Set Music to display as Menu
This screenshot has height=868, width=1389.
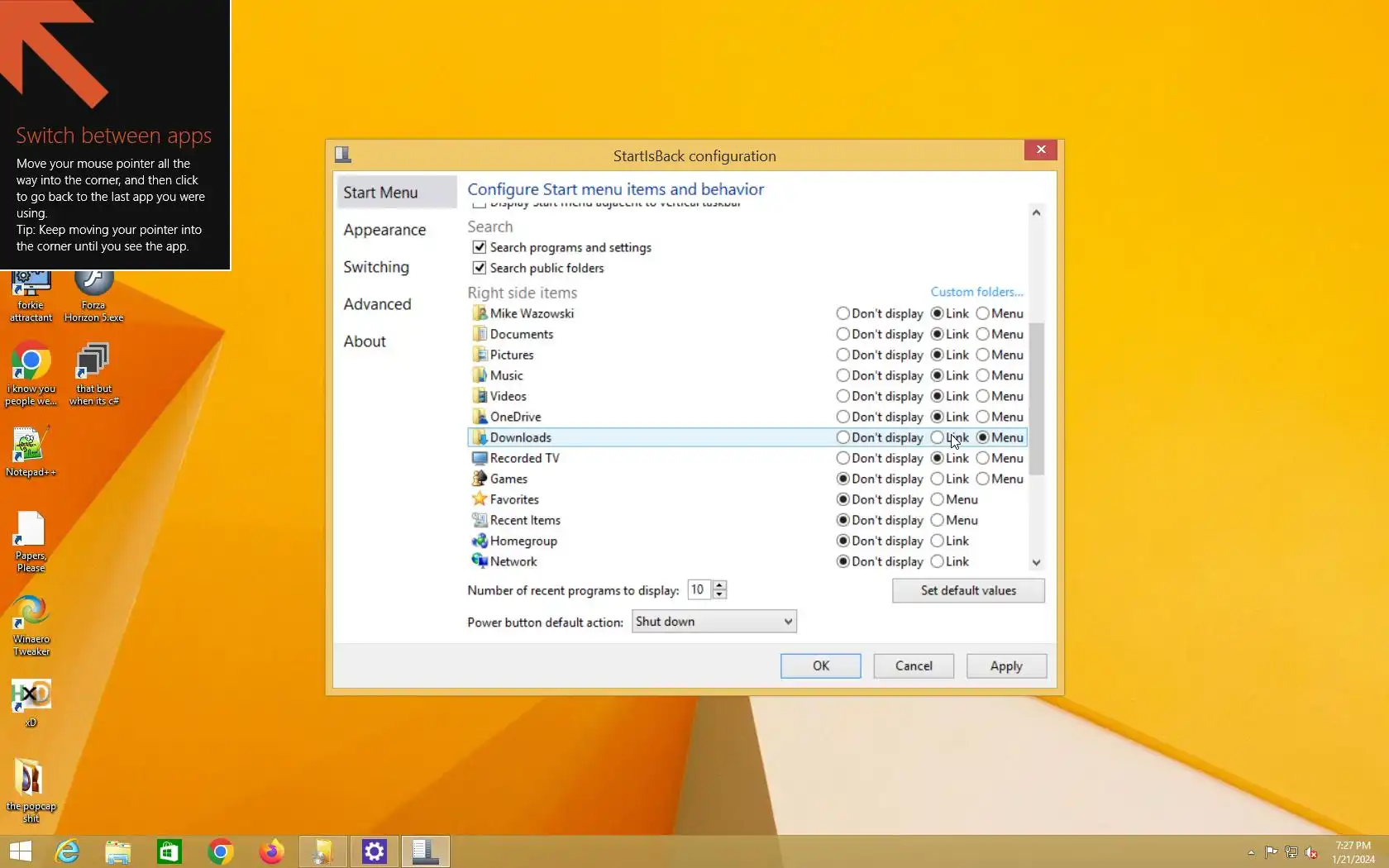[x=982, y=375]
